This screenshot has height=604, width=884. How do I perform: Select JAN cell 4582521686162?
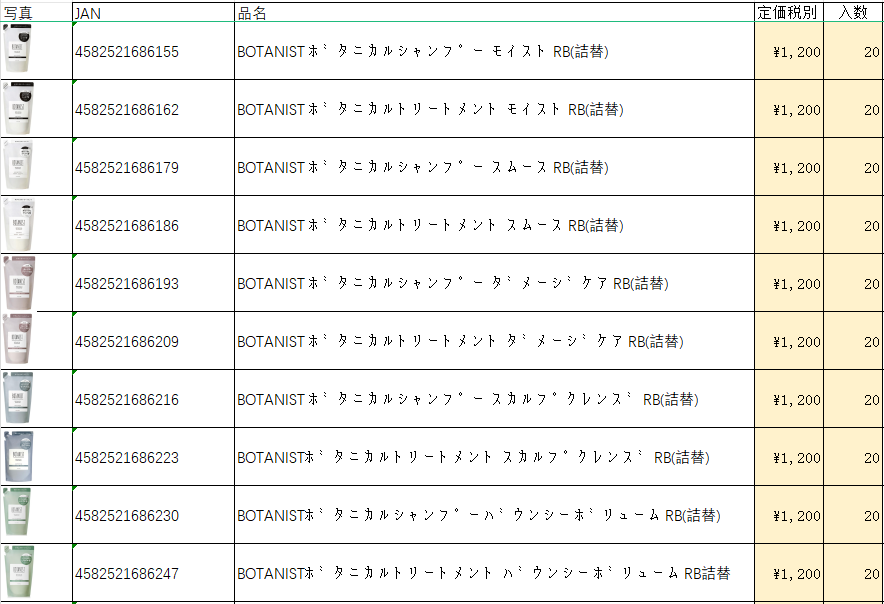click(153, 109)
